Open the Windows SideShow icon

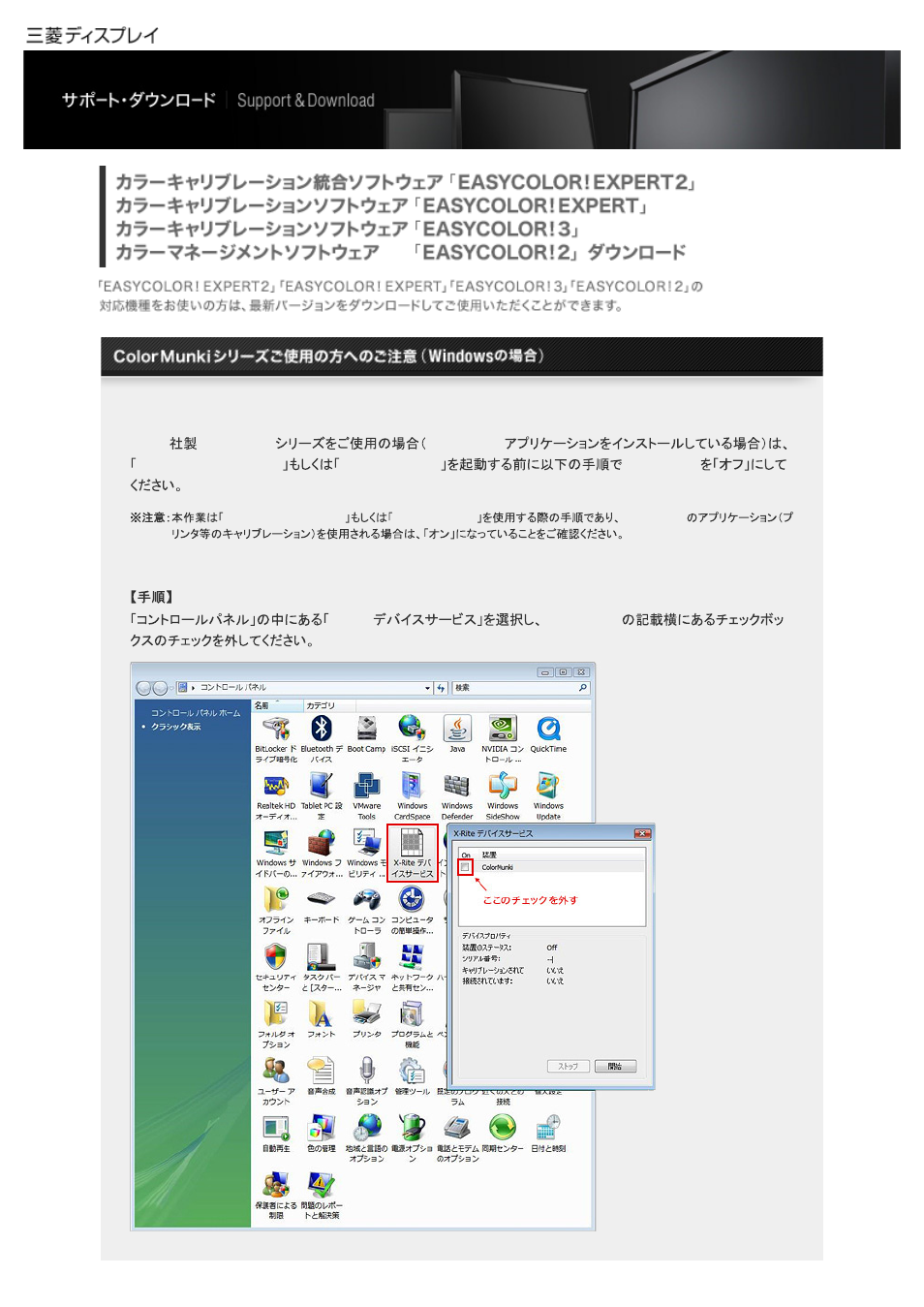[503, 796]
